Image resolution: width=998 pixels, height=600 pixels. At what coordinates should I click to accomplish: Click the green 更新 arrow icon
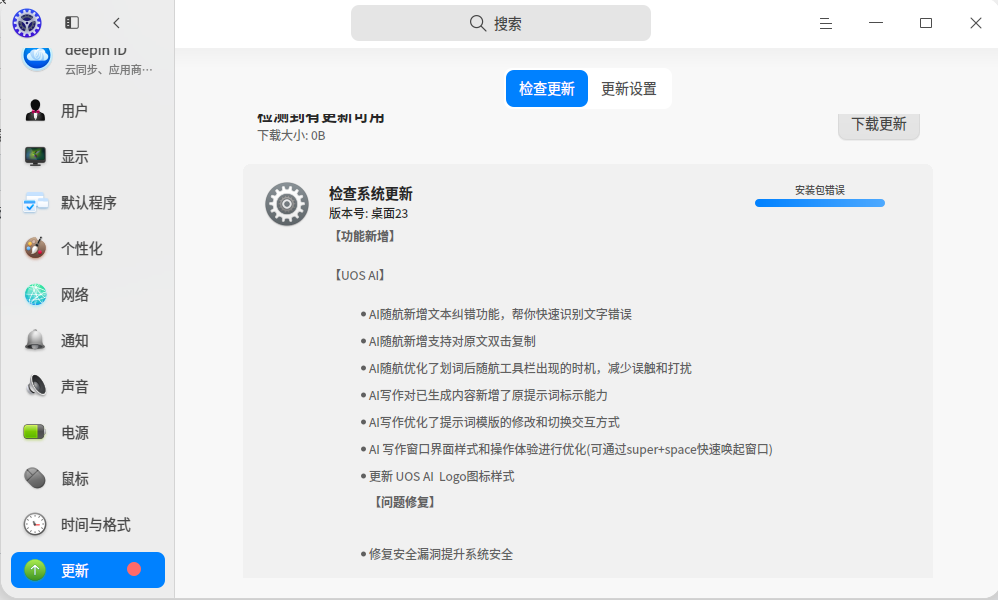coord(35,570)
